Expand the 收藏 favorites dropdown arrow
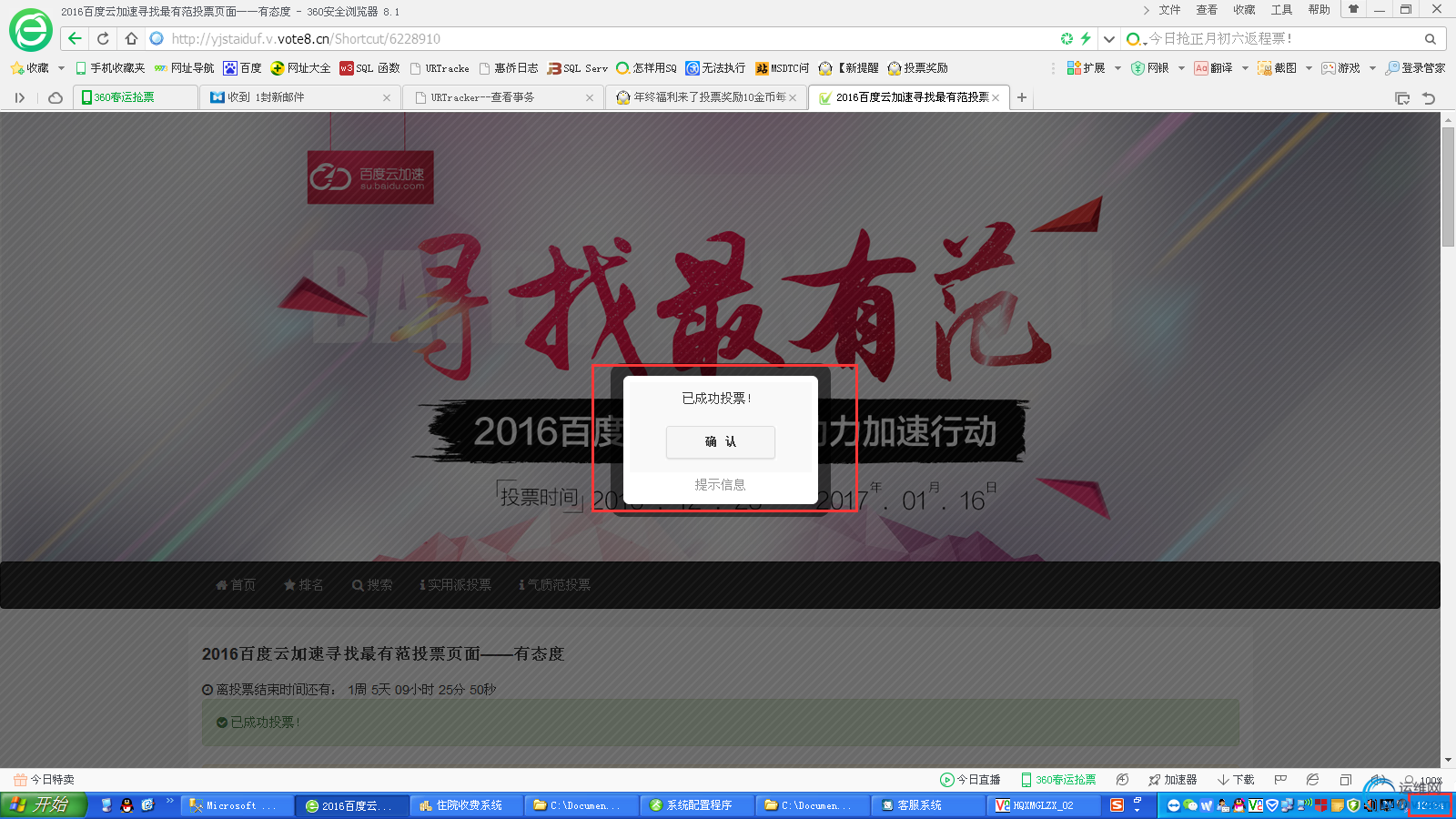Viewport: 1456px width, 819px height. pos(61,68)
